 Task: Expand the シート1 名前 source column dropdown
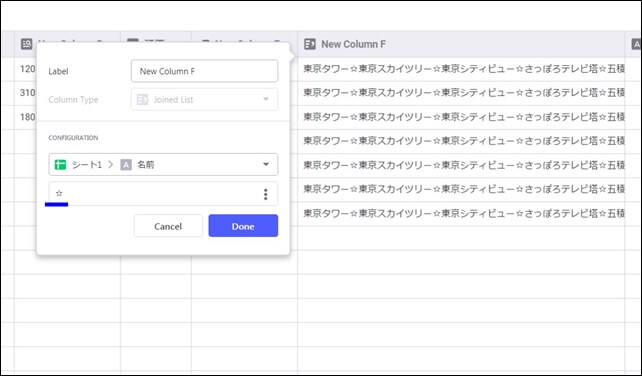tap(163, 165)
